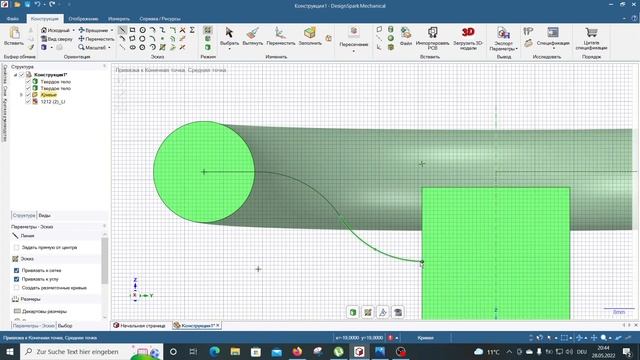Image resolution: width=640 pixels, height=360 pixels.
Task: Open Firefox from taskbar
Action: pos(297,351)
